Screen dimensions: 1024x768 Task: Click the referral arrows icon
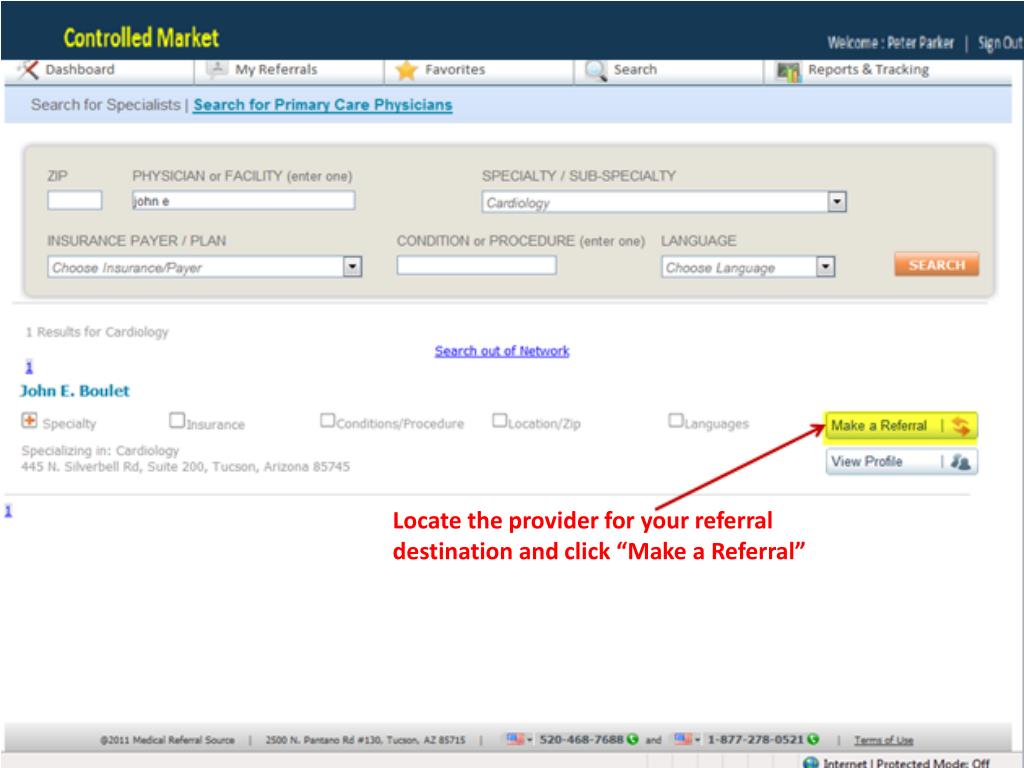pyautogui.click(x=961, y=426)
